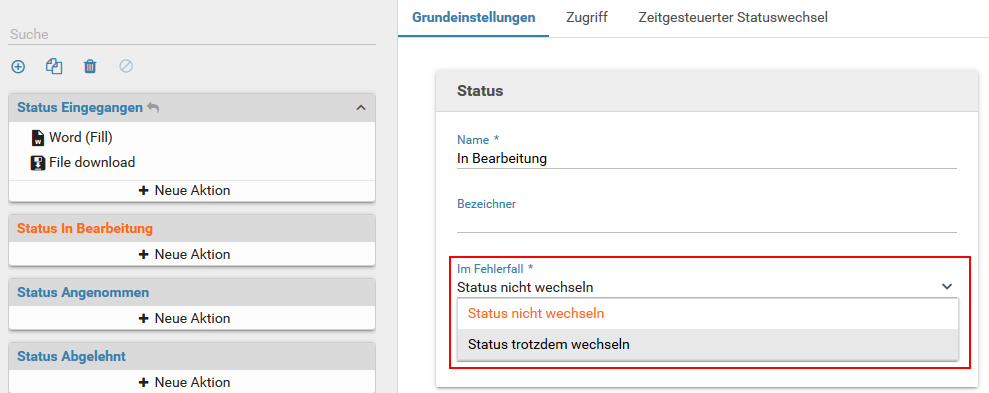Collapse the Status Eingegangen section chevron
This screenshot has height=393, width=989.
(x=361, y=108)
